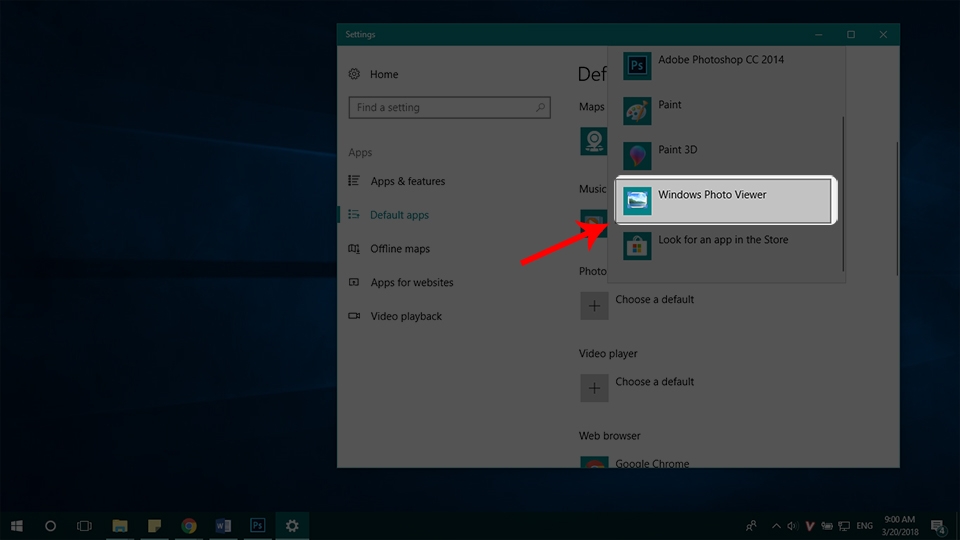Click the app list popup scrollbar

point(843,193)
